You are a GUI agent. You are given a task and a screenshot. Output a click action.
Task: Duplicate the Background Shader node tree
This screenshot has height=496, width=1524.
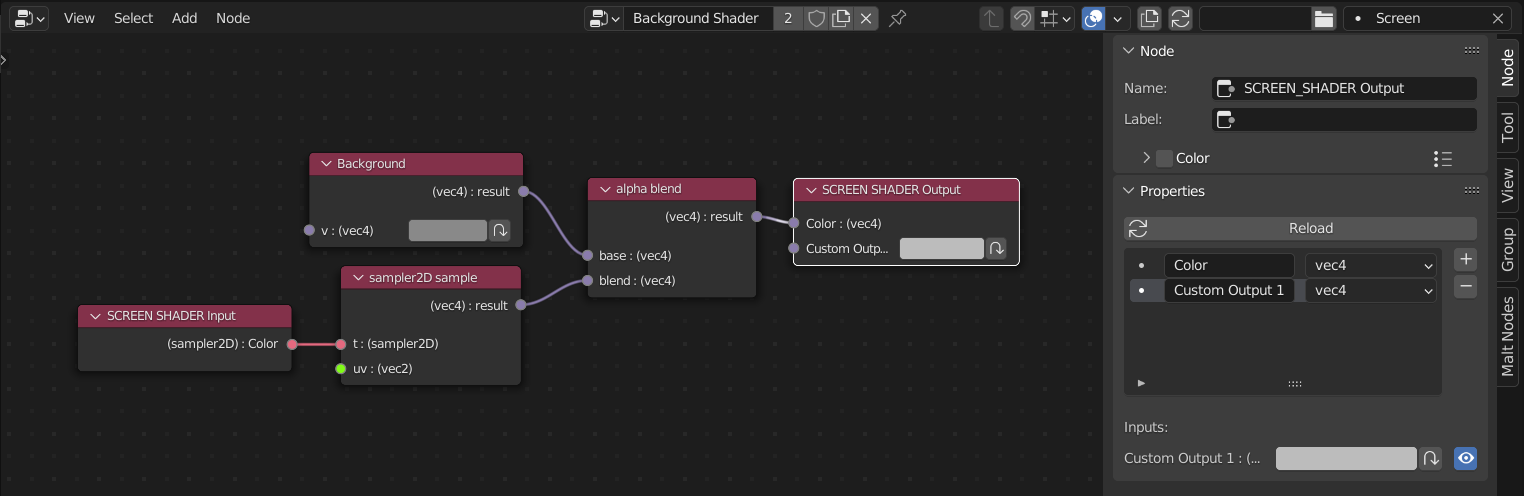[x=842, y=18]
